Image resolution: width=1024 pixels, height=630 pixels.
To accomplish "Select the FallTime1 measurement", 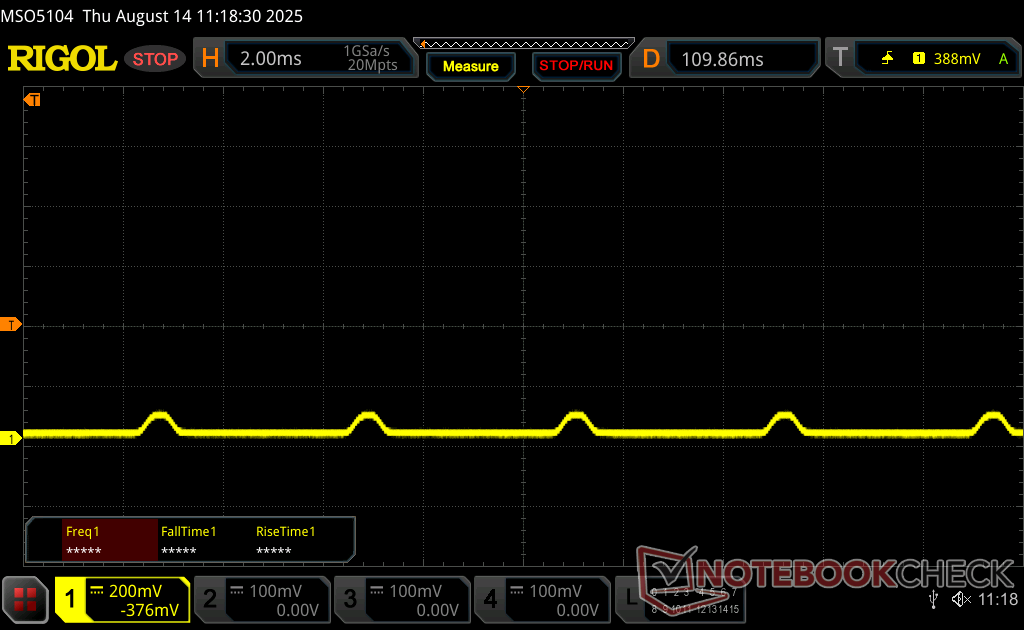I will click(188, 541).
